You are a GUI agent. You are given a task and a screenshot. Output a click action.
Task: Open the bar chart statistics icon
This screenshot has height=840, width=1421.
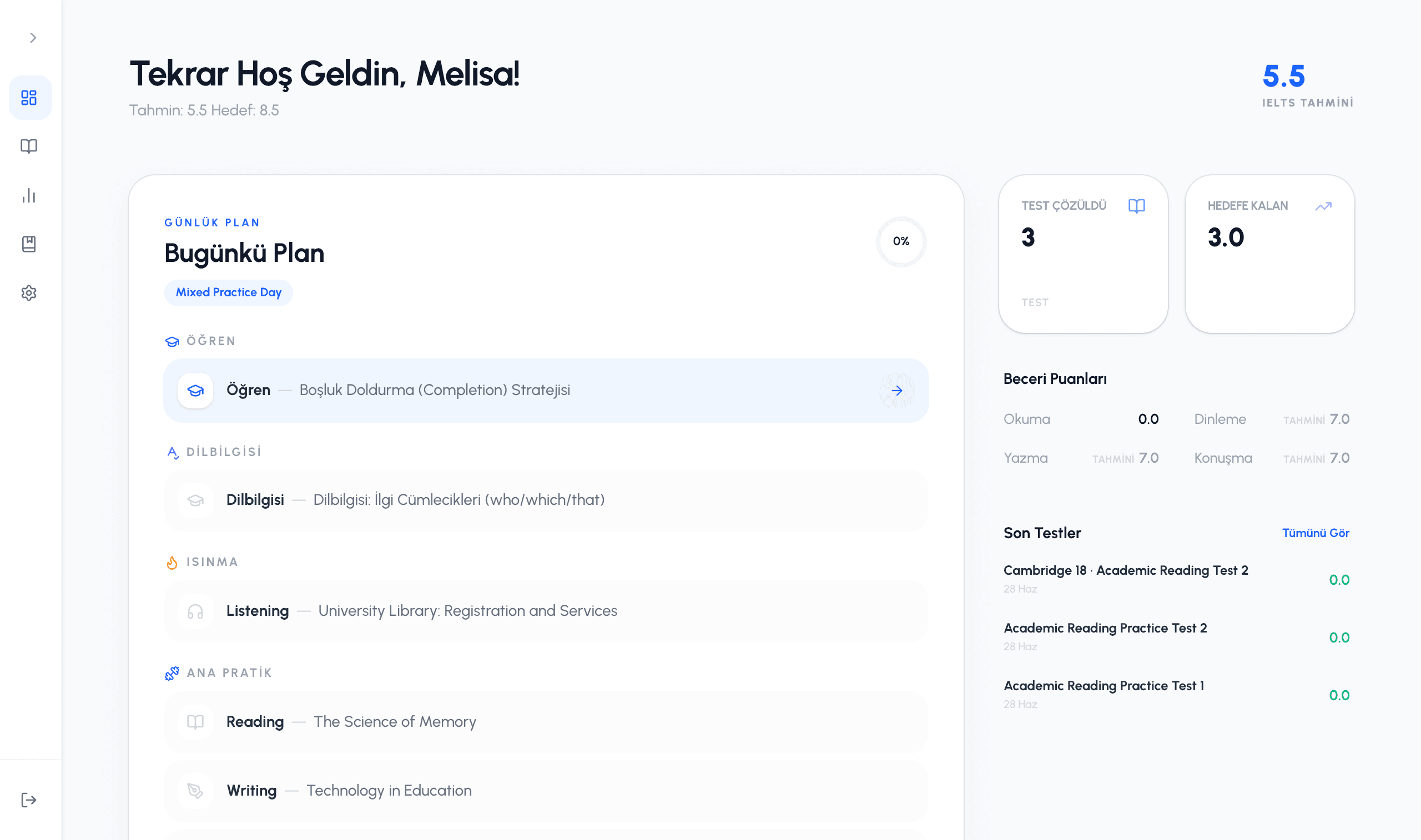(29, 196)
